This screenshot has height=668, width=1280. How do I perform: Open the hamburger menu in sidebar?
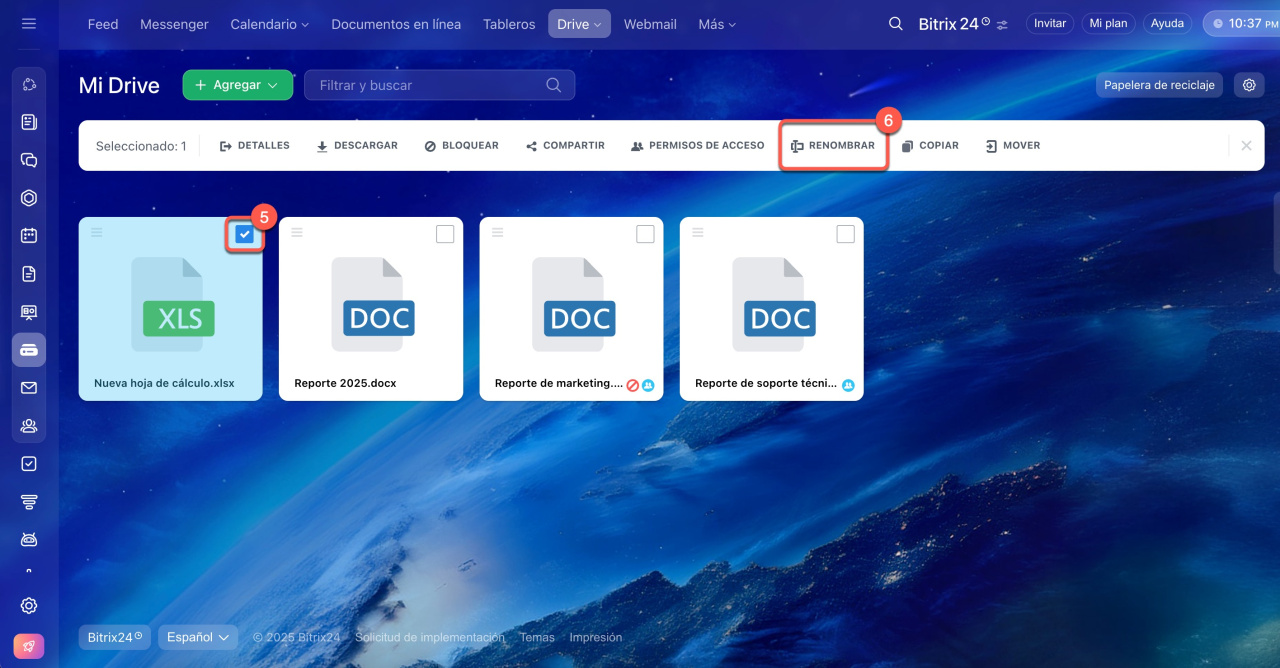tap(29, 24)
